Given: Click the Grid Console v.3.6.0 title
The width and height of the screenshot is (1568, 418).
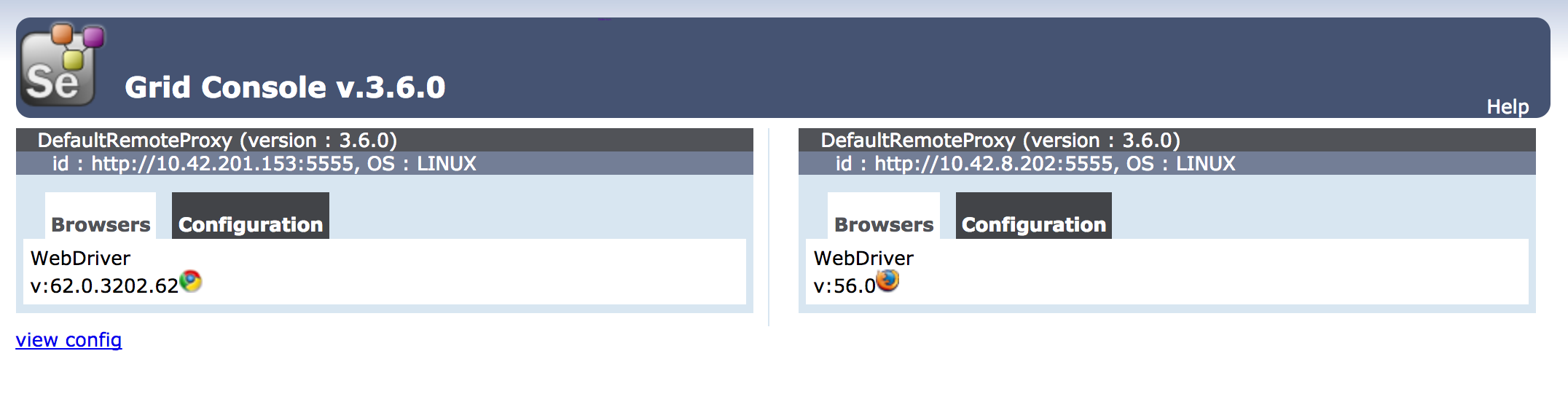Looking at the screenshot, I should [285, 87].
